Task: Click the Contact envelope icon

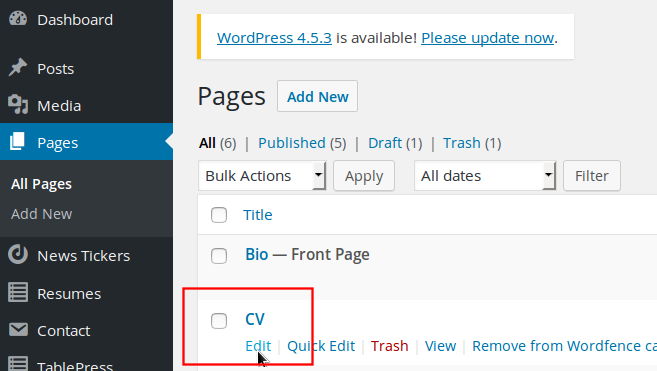Action: (18, 330)
